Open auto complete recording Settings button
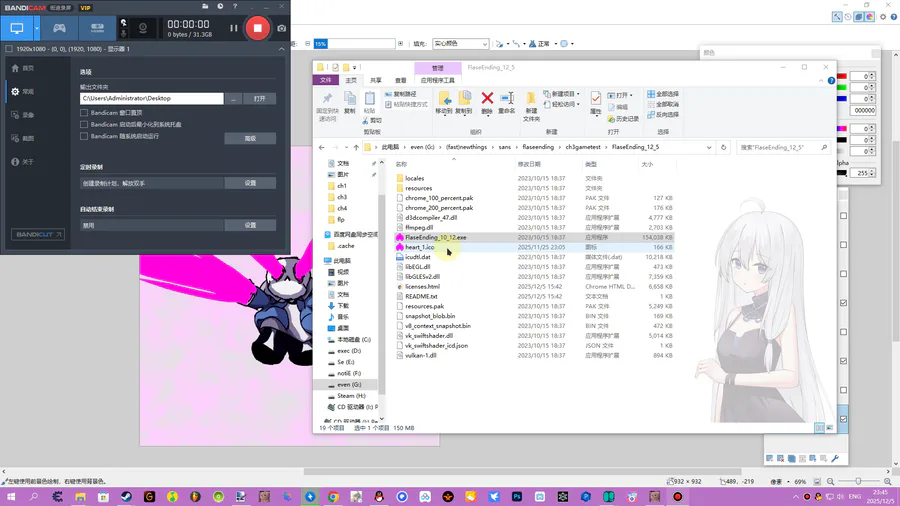900x506 pixels. click(x=250, y=225)
